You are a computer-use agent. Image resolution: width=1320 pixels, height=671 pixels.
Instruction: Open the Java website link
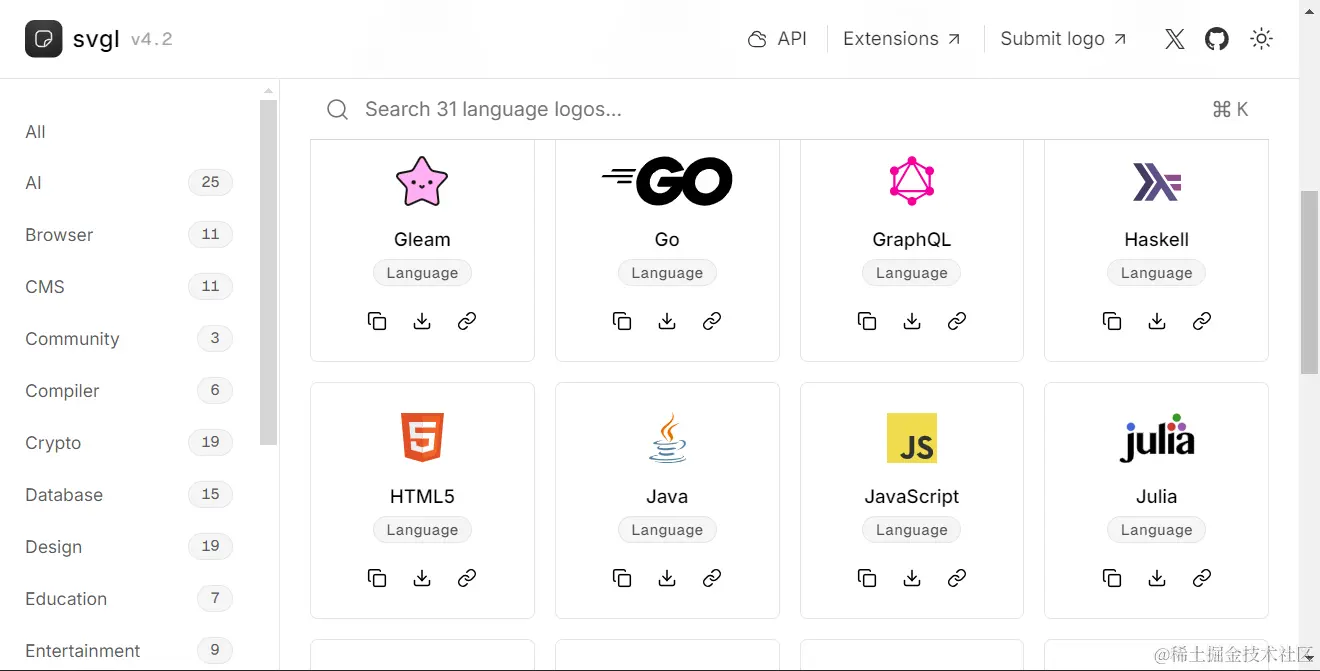point(712,578)
